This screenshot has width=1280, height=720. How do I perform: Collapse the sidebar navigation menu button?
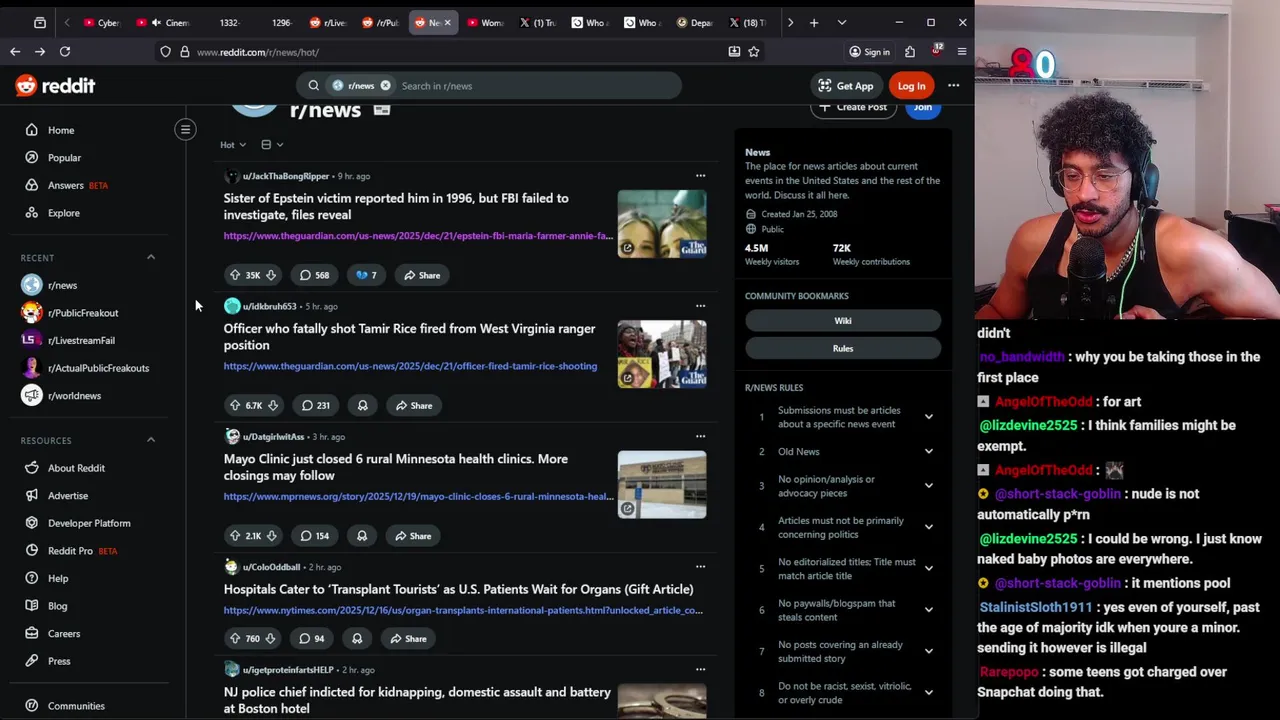pyautogui.click(x=185, y=129)
